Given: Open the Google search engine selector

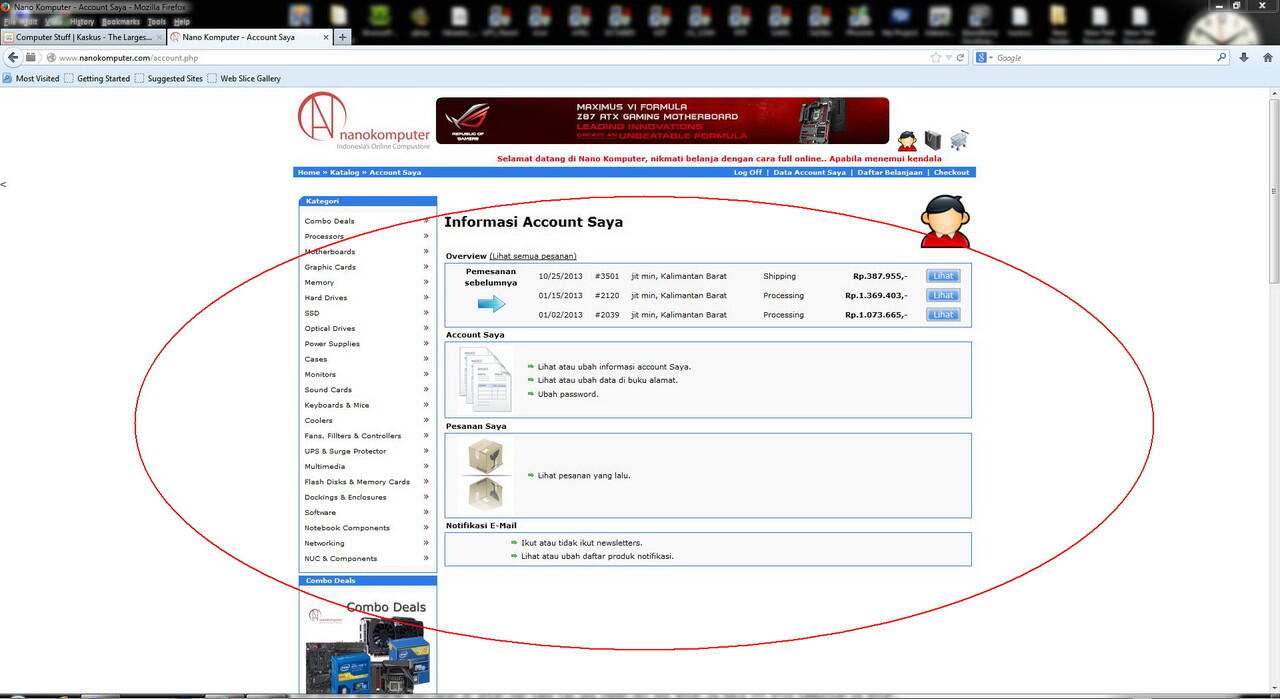Looking at the screenshot, I should click(x=985, y=58).
